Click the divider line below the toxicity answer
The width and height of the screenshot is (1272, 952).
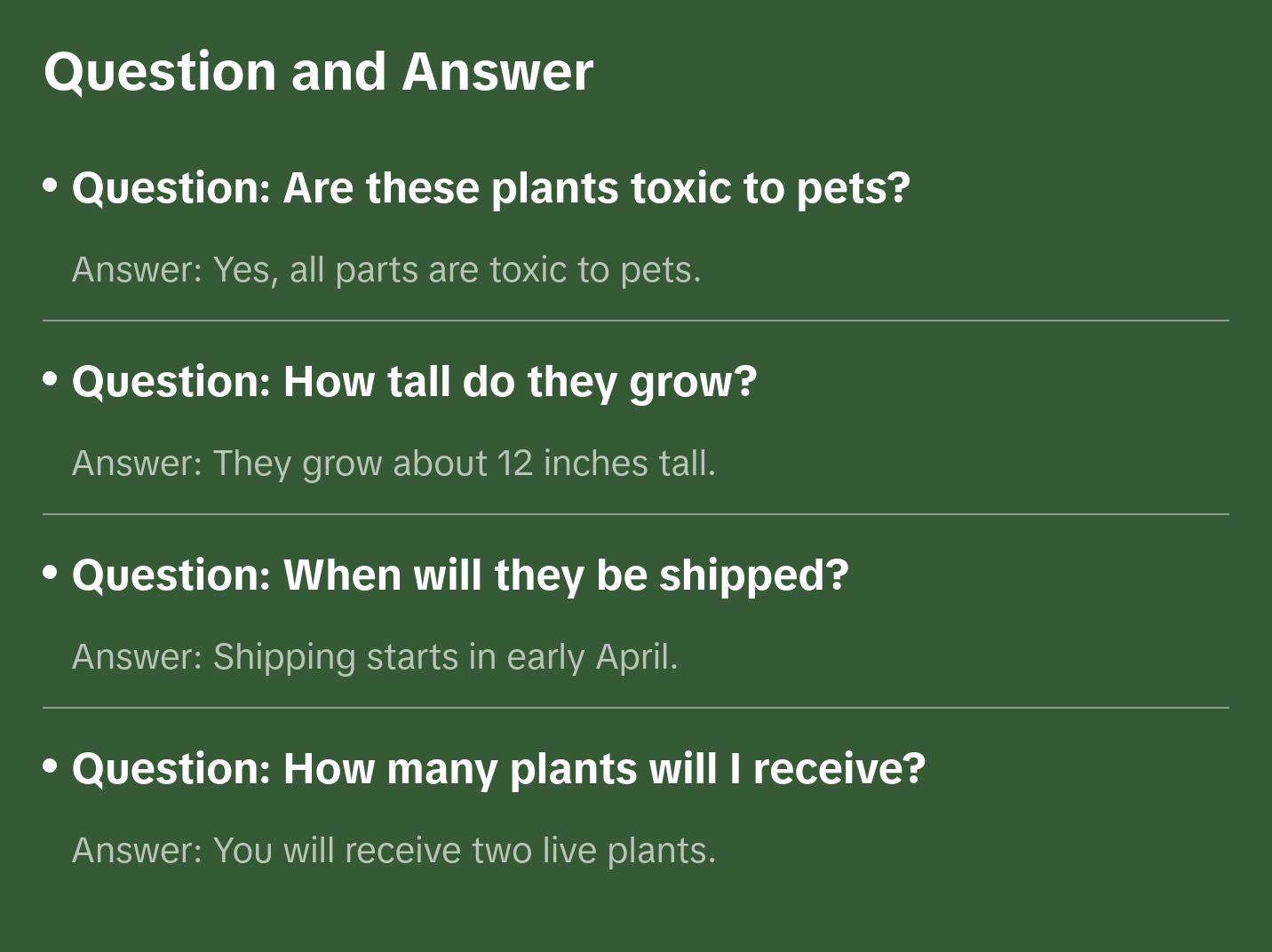636,321
